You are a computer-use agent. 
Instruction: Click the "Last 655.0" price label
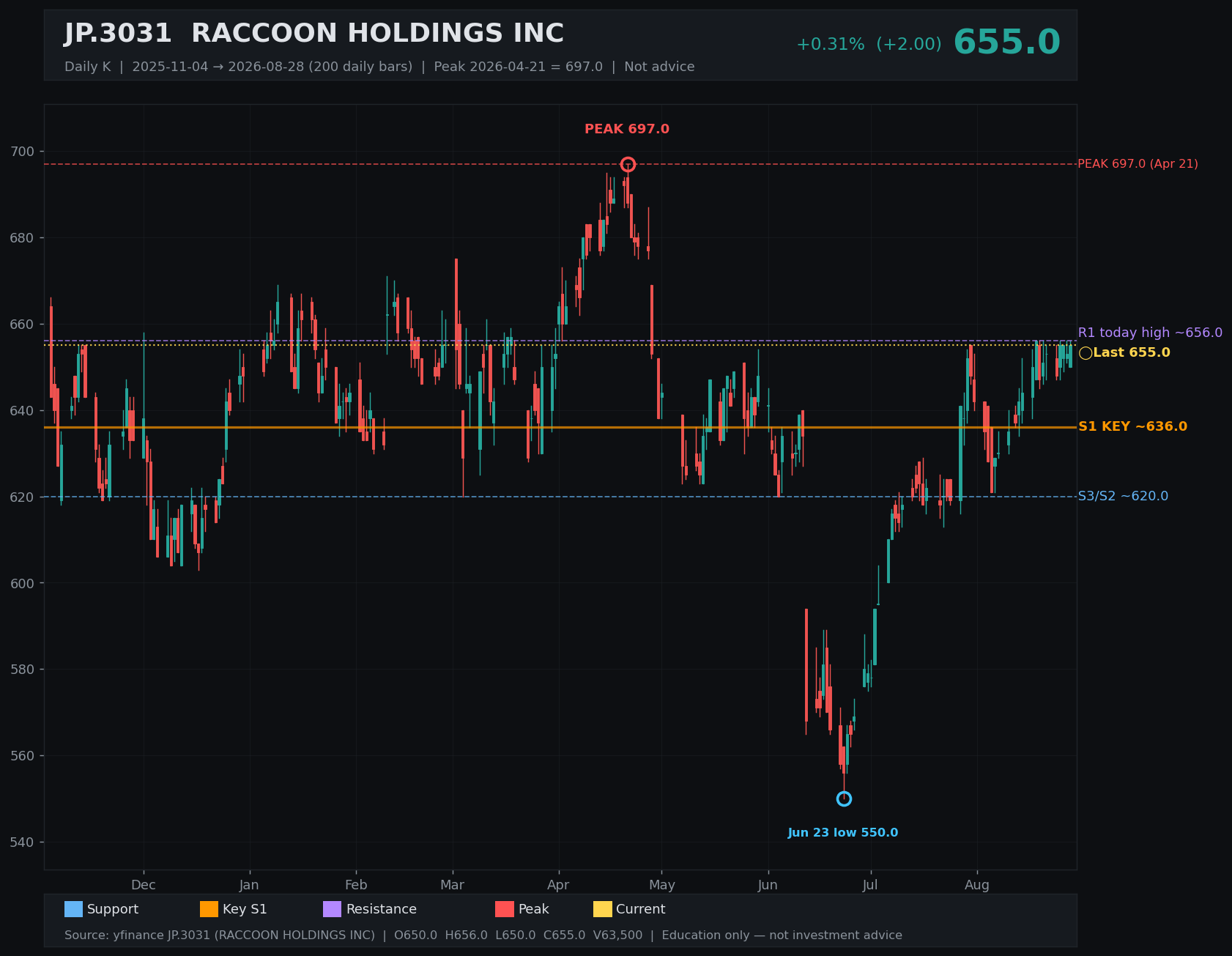point(1132,352)
